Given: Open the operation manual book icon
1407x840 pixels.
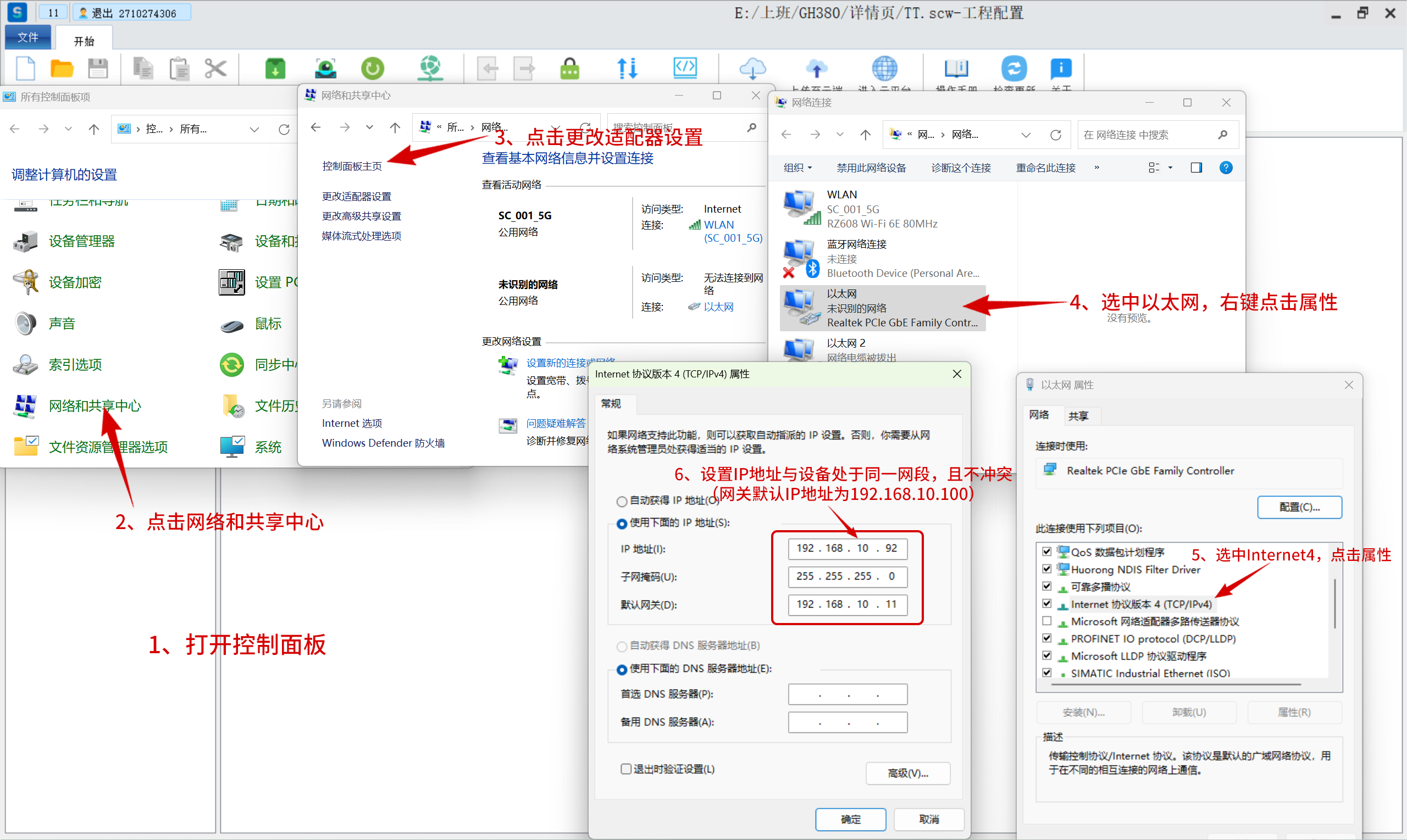Looking at the screenshot, I should [956, 69].
